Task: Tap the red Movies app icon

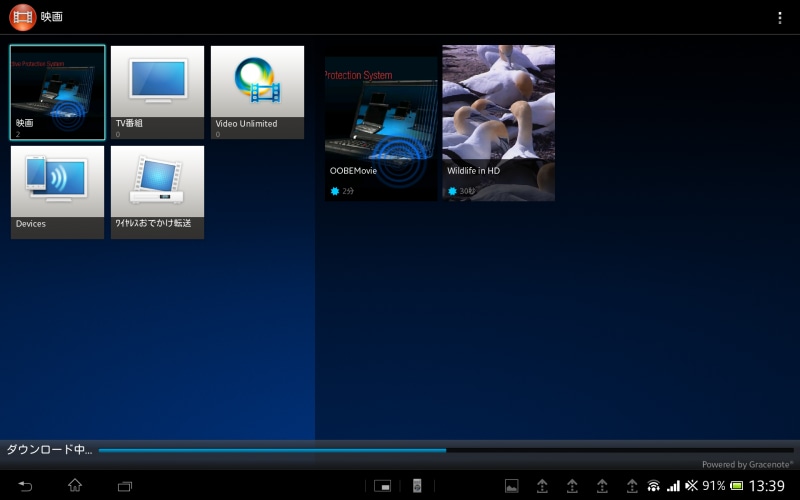Action: pos(23,17)
